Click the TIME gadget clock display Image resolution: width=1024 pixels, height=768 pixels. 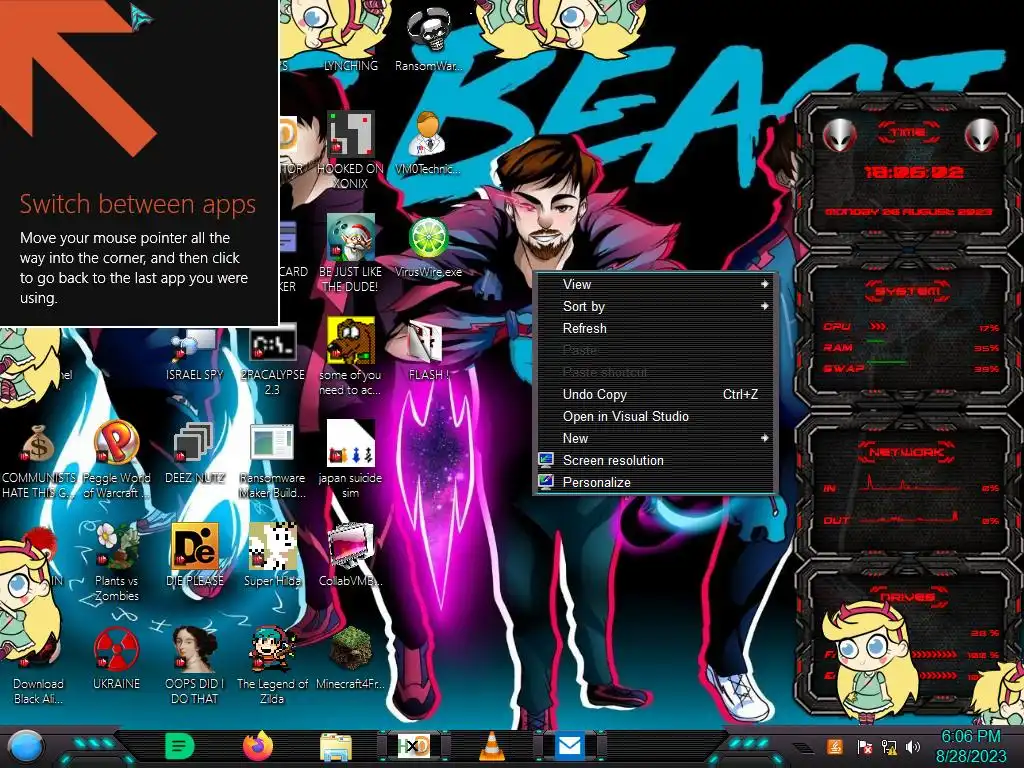pyautogui.click(x=914, y=172)
